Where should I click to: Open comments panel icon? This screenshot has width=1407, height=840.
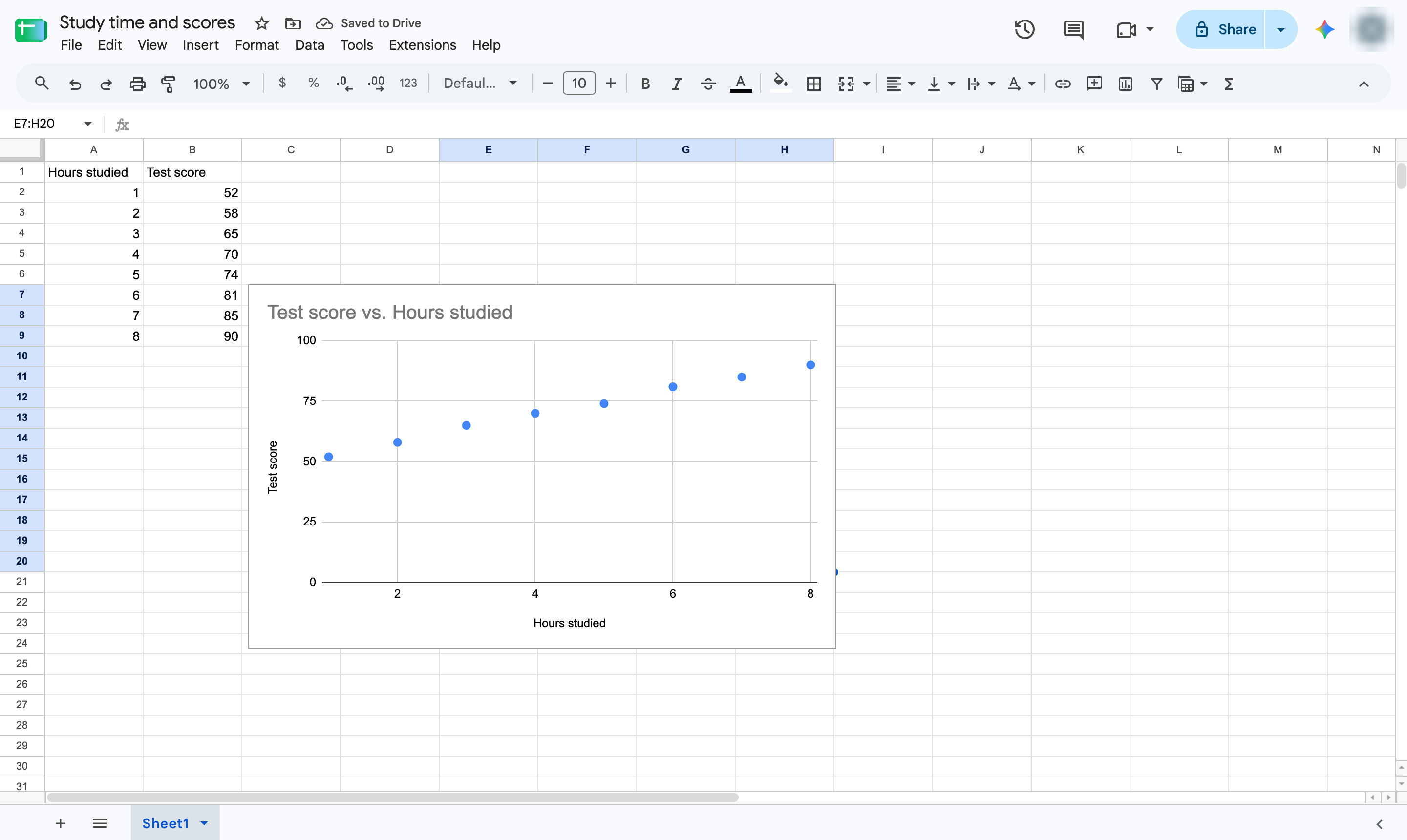[x=1073, y=29]
